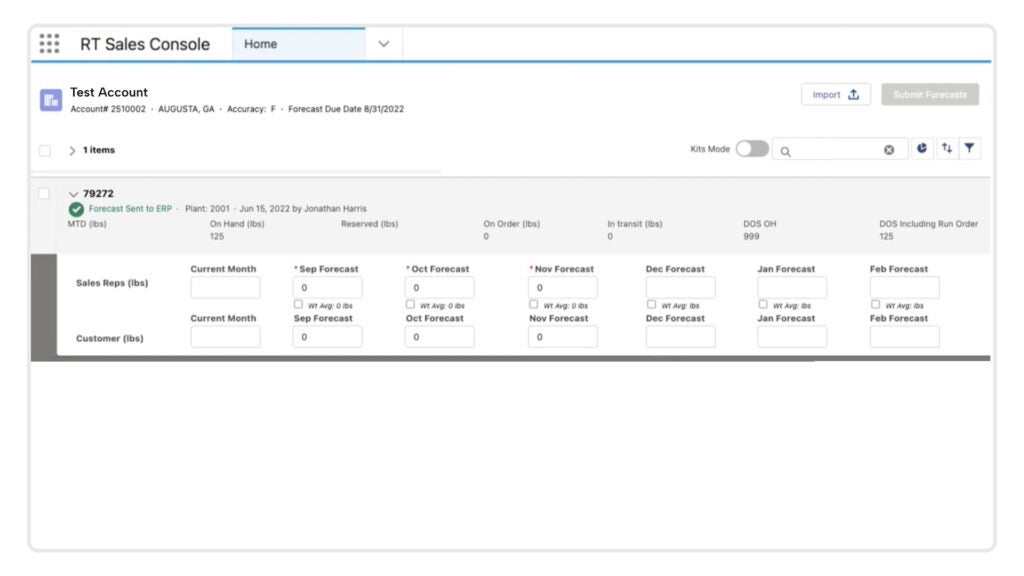This screenshot has width=1024, height=576.
Task: Click Sales Reps Jan Forecast field
Action: coord(792,287)
